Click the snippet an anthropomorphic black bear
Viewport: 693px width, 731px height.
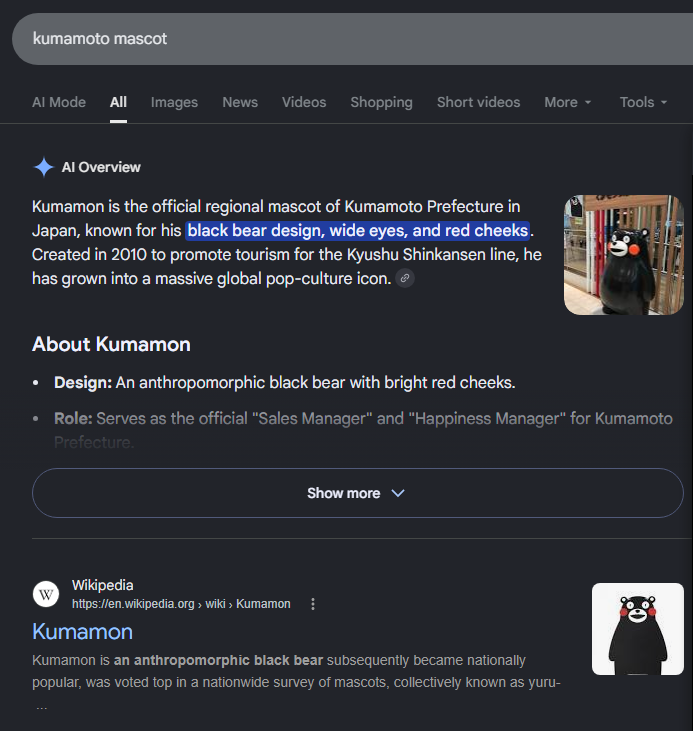[x=218, y=660]
